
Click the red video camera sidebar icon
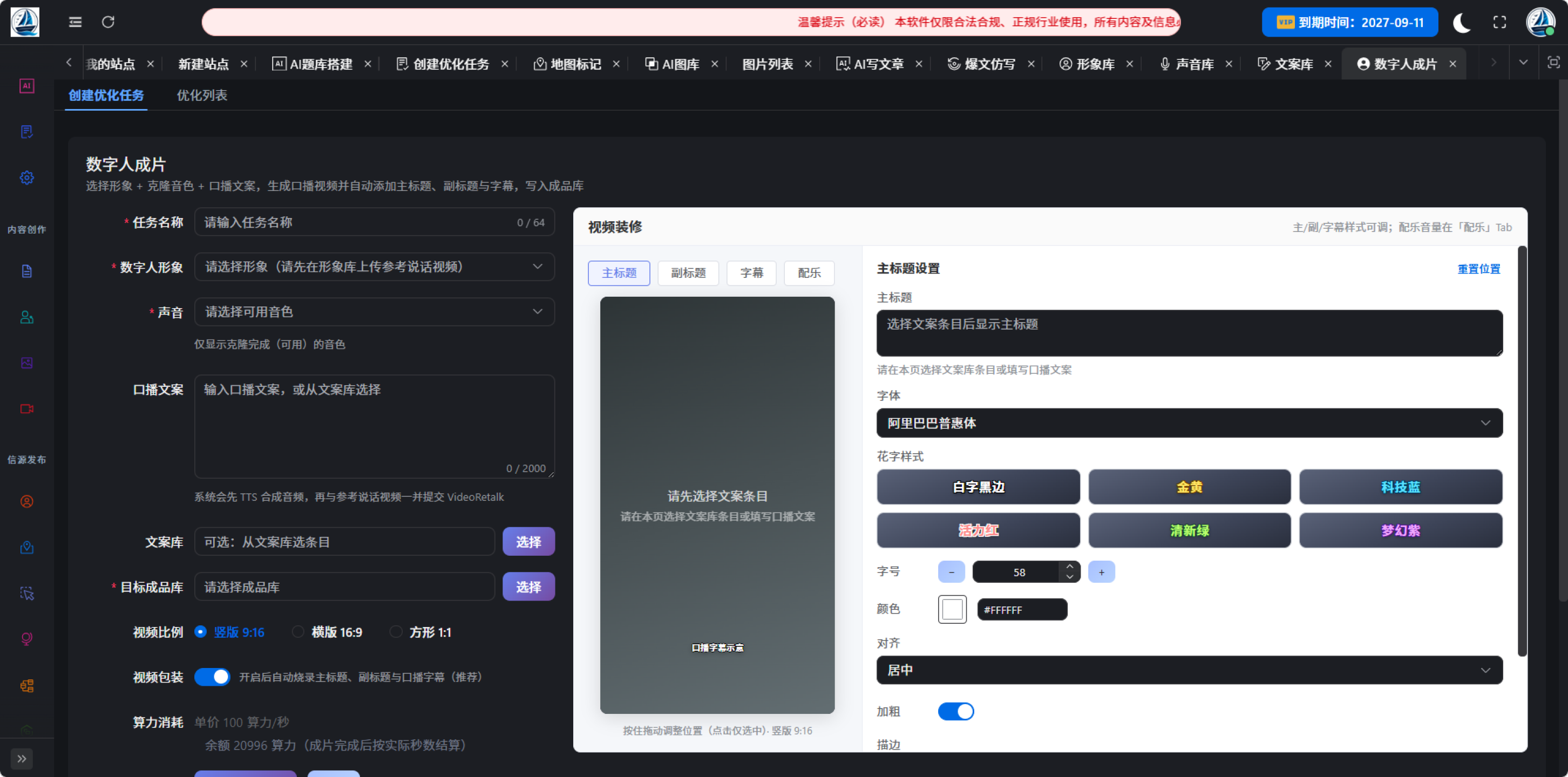click(x=27, y=409)
